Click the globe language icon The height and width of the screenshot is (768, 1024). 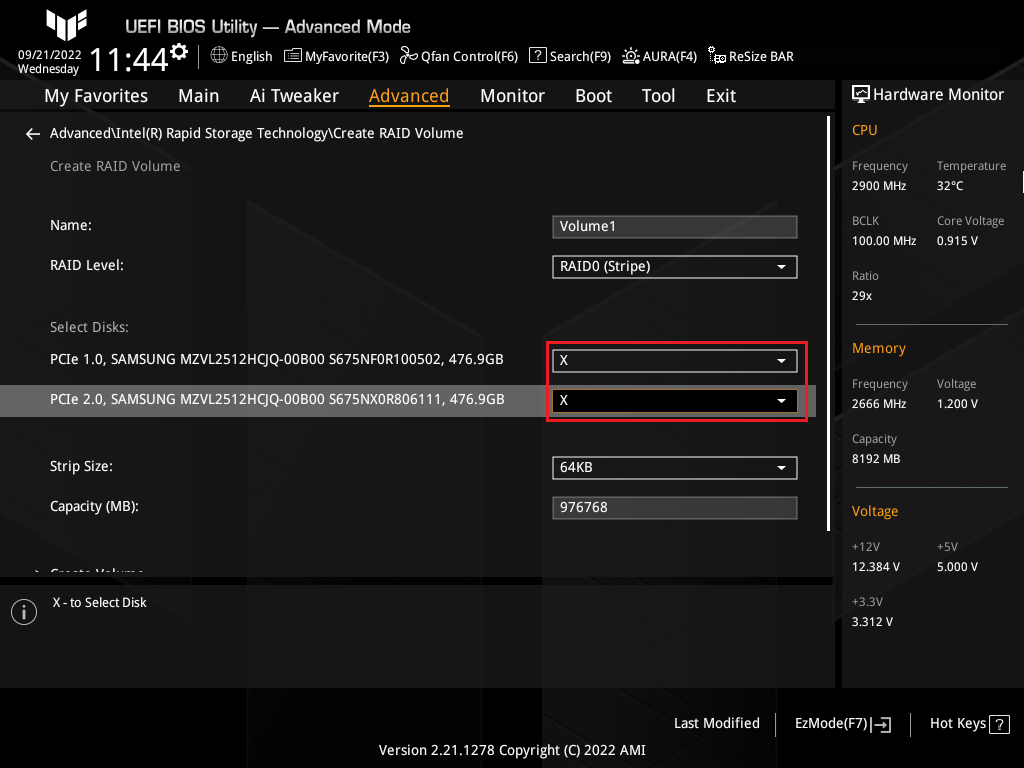tap(219, 56)
